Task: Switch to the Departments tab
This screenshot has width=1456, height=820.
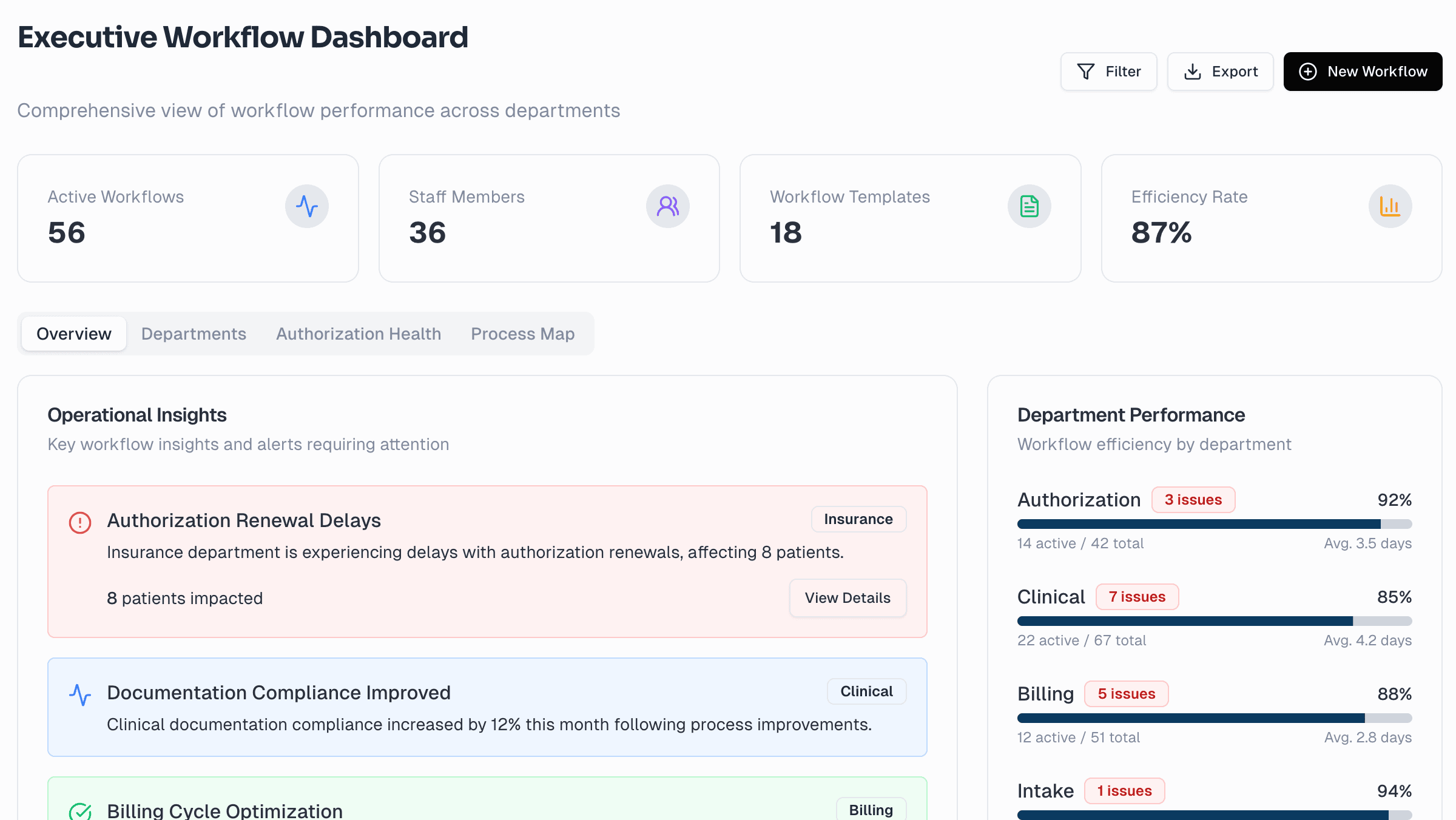Action: click(193, 334)
